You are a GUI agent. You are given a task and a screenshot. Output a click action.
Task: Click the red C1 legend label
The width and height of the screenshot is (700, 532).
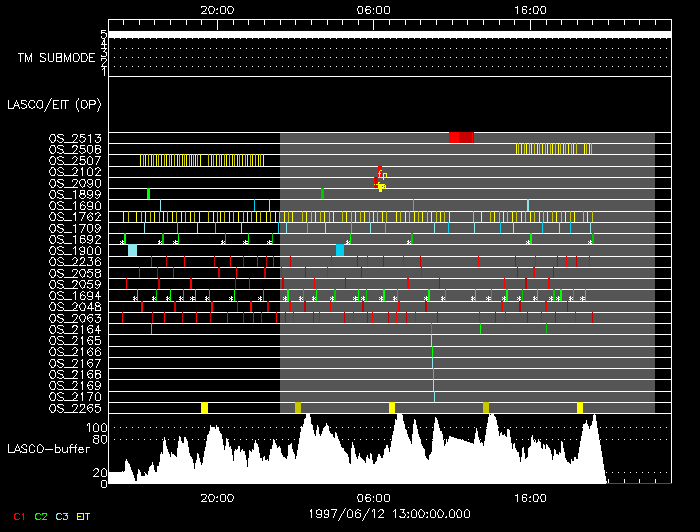pos(17,516)
